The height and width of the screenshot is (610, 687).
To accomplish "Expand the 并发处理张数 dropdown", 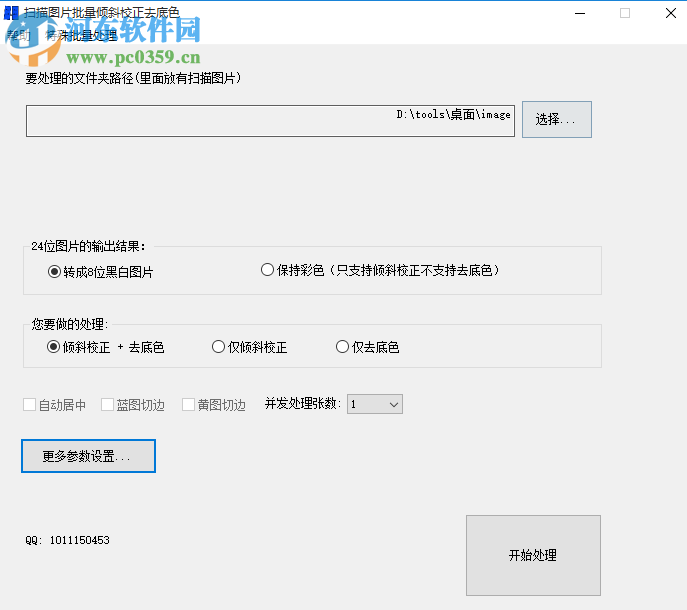I will [x=375, y=404].
